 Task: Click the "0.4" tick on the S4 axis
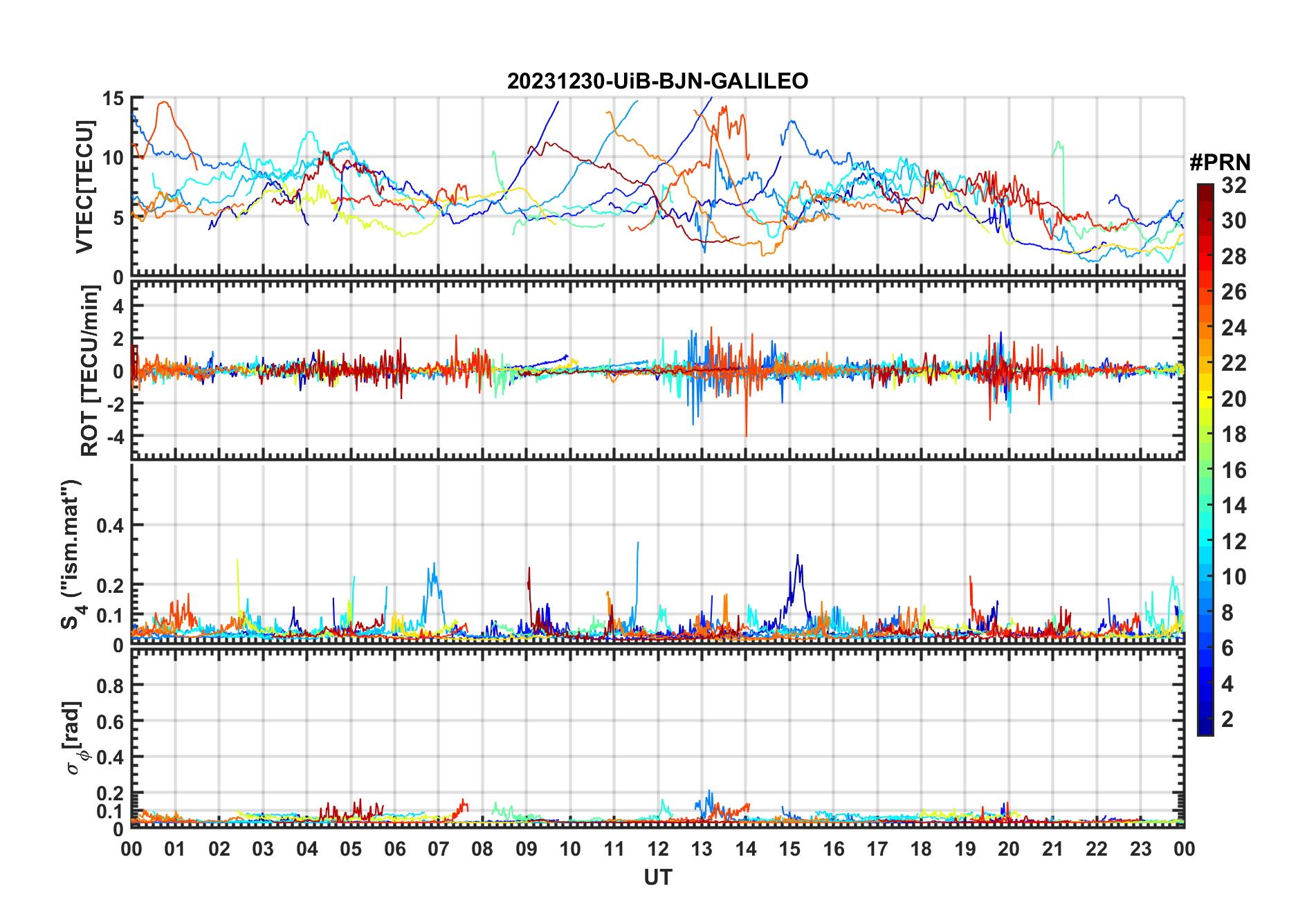pos(110,526)
